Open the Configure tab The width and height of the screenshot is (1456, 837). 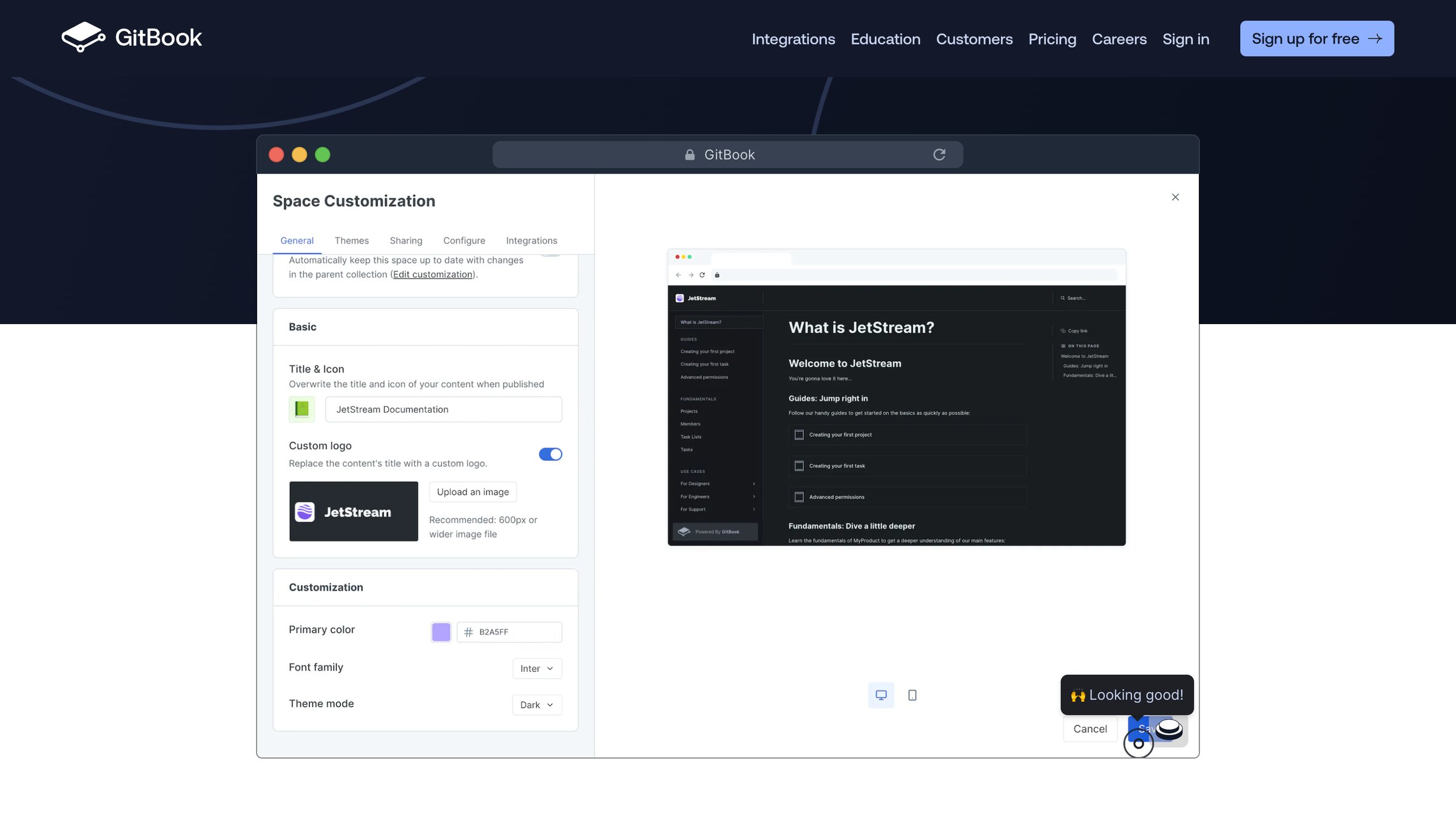coord(464,240)
